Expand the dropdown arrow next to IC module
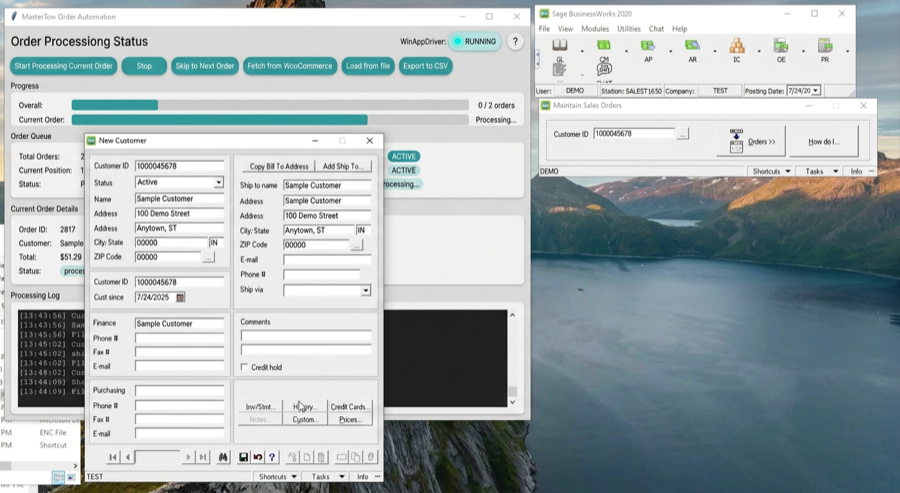900x493 pixels. click(x=759, y=52)
